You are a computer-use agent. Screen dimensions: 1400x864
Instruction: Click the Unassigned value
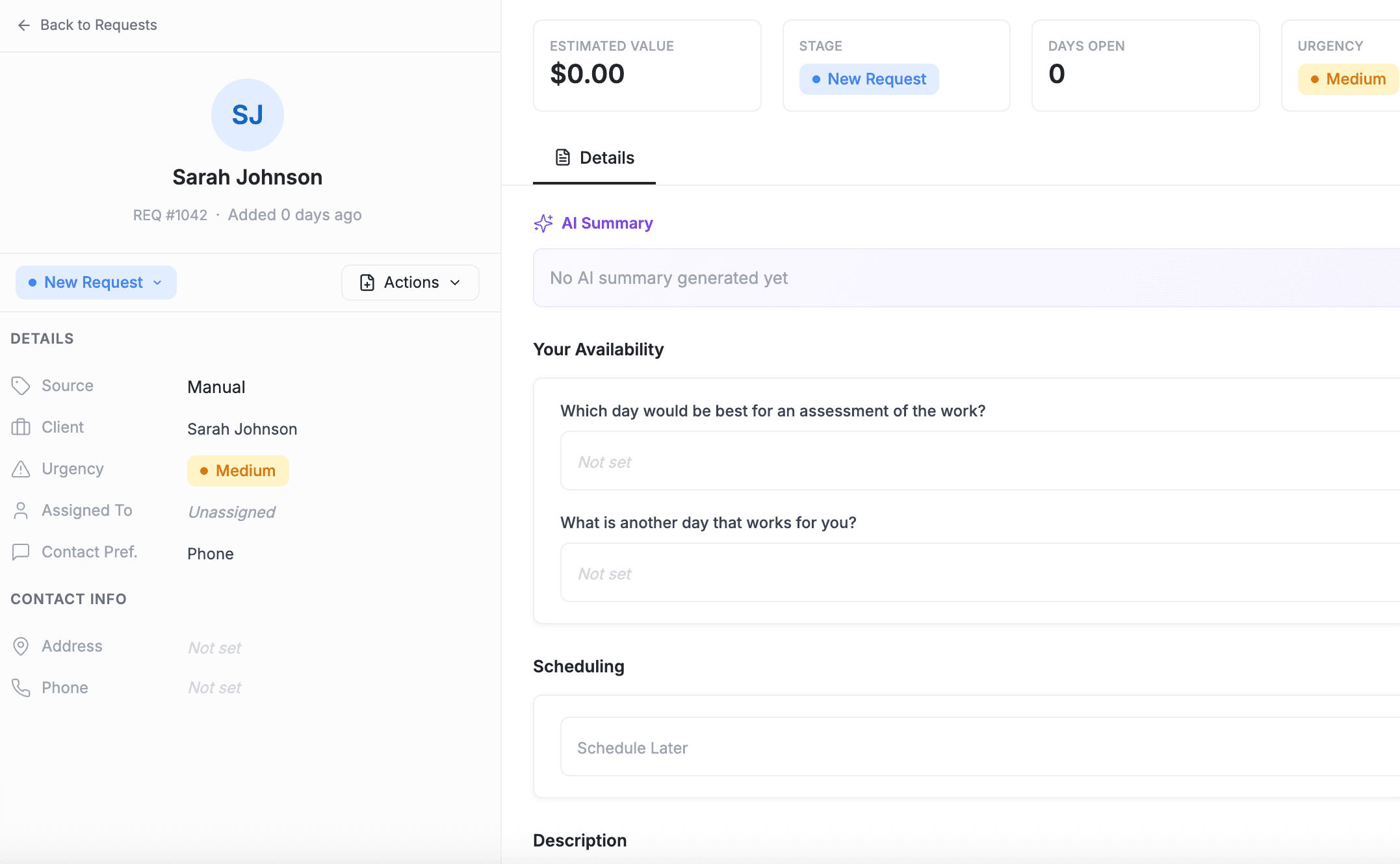[x=231, y=513]
